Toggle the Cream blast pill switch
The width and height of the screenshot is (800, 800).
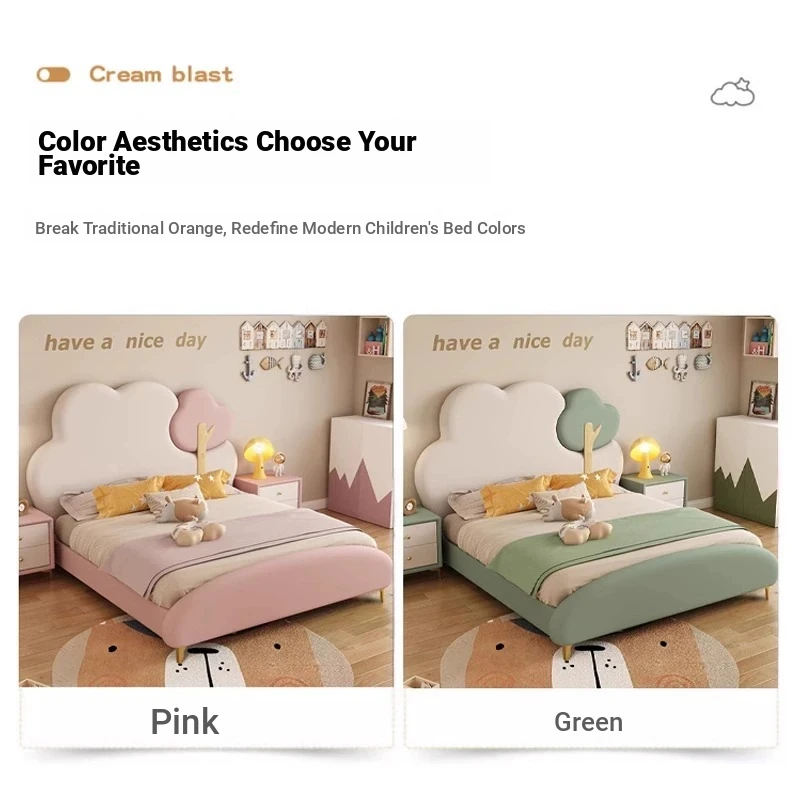53,75
